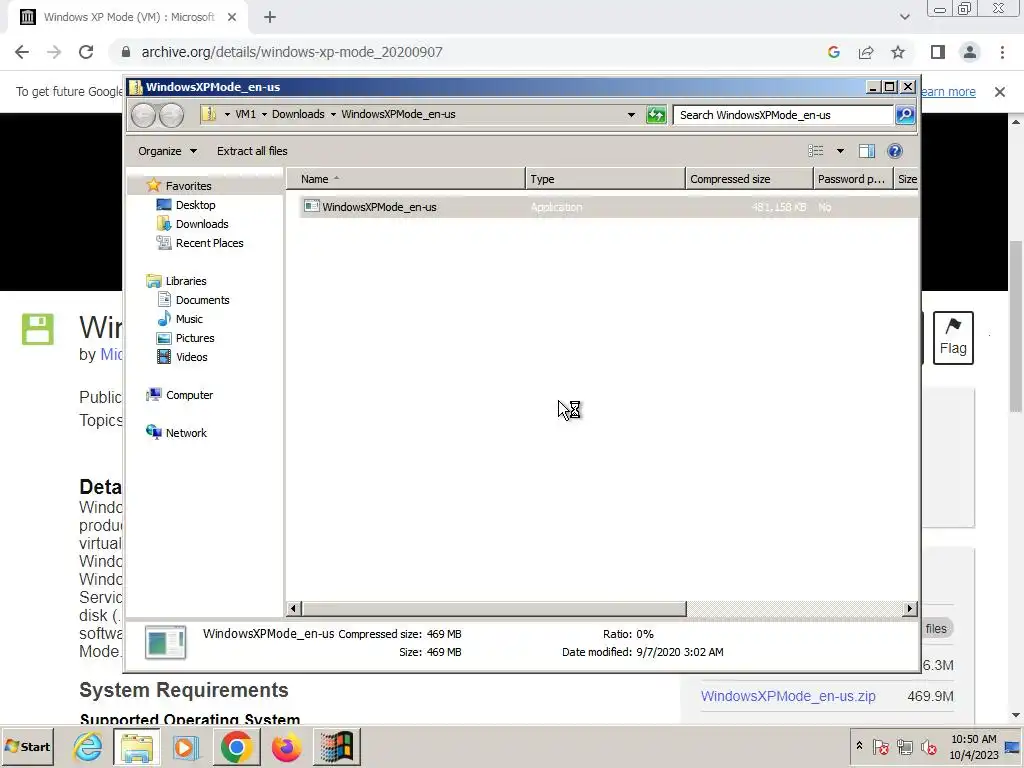Select the WindowsXPMode_en-us application file
Screen dimensions: 1024x768
click(607, 207)
